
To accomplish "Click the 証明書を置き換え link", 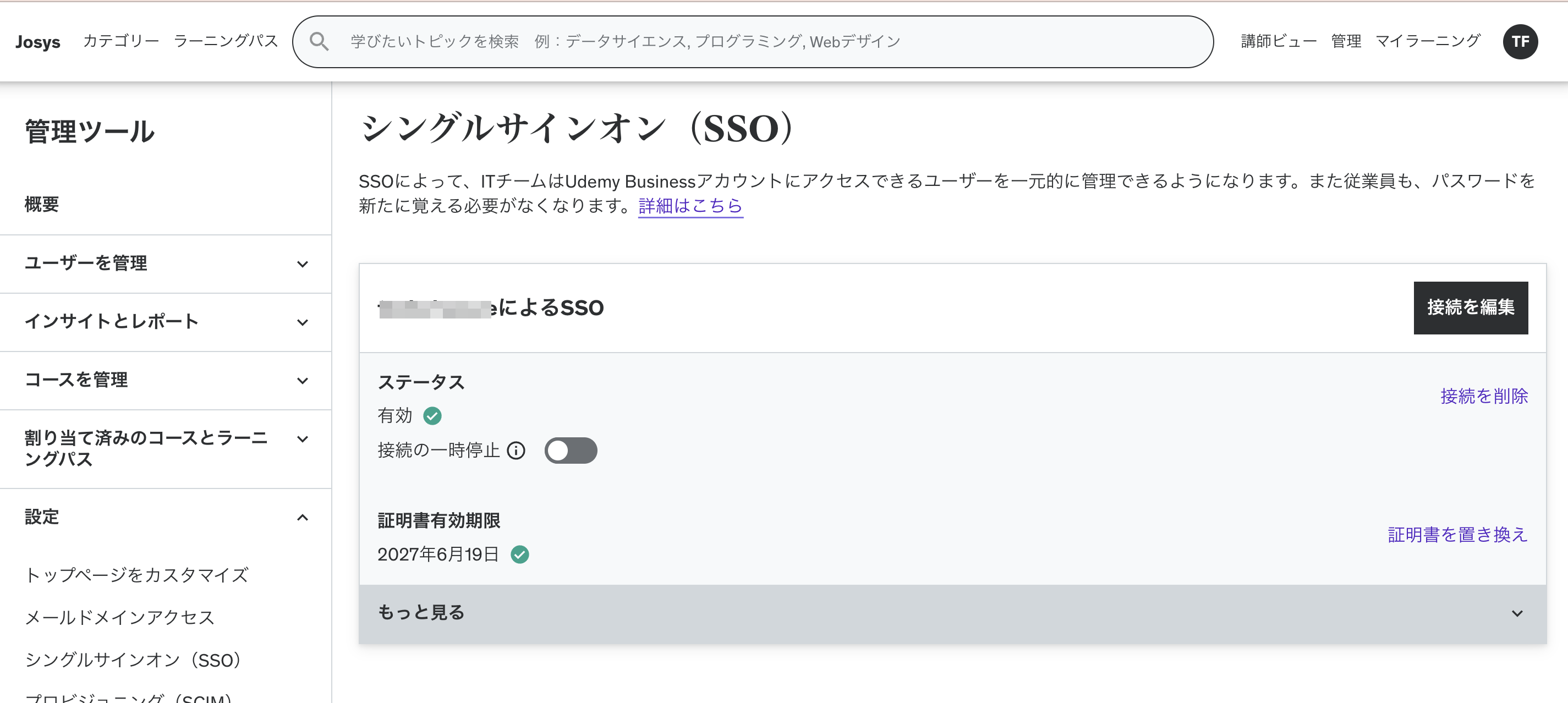I will pyautogui.click(x=1457, y=535).
